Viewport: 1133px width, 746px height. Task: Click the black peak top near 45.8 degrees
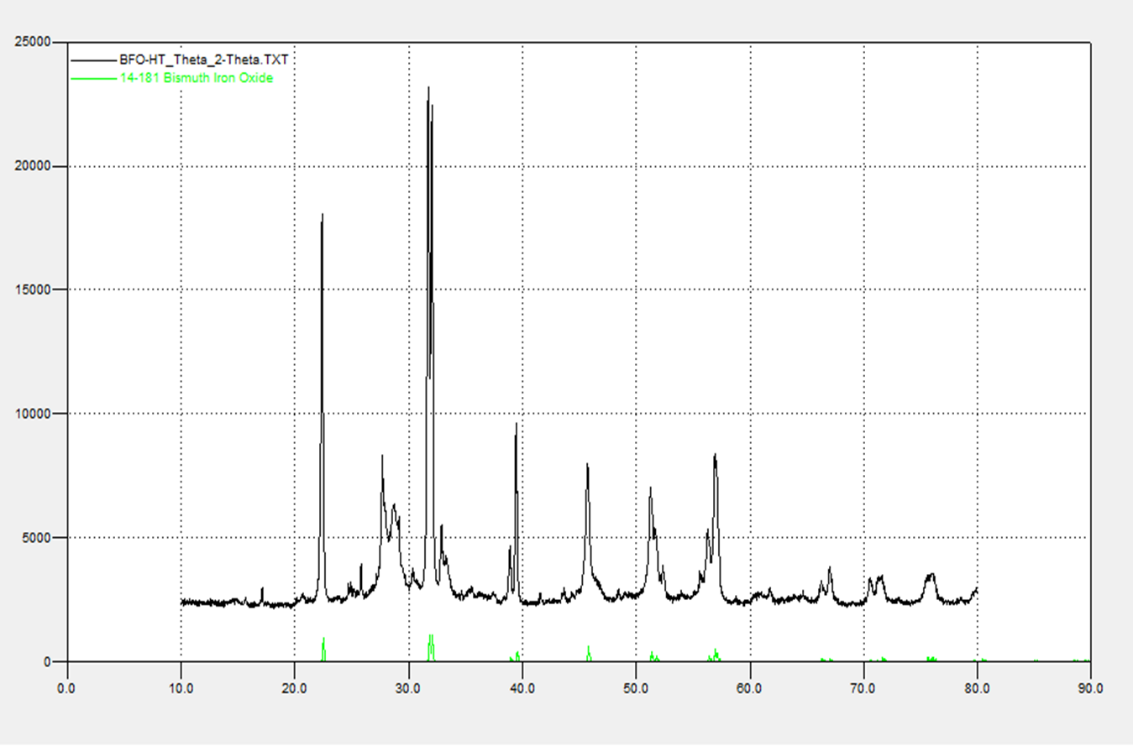click(587, 465)
